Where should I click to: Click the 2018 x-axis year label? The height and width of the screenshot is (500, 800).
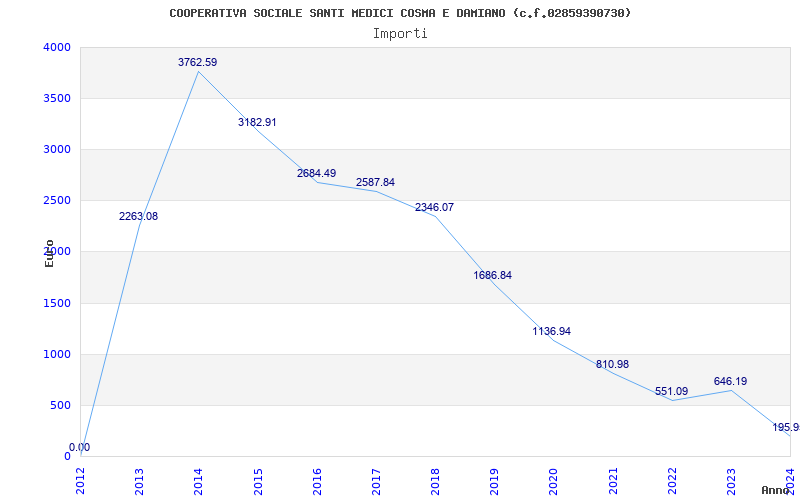435,481
